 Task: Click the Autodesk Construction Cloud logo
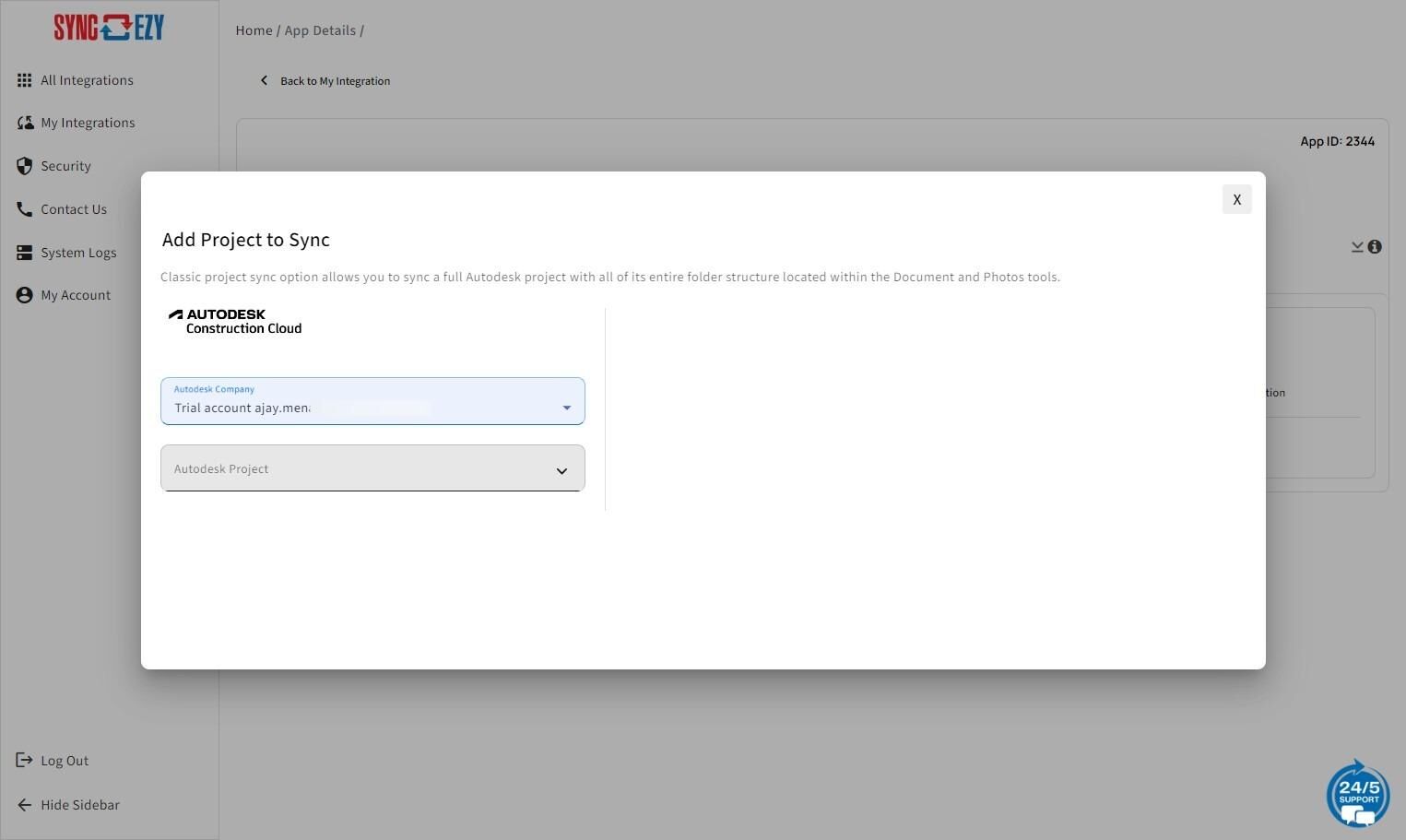[x=235, y=321]
